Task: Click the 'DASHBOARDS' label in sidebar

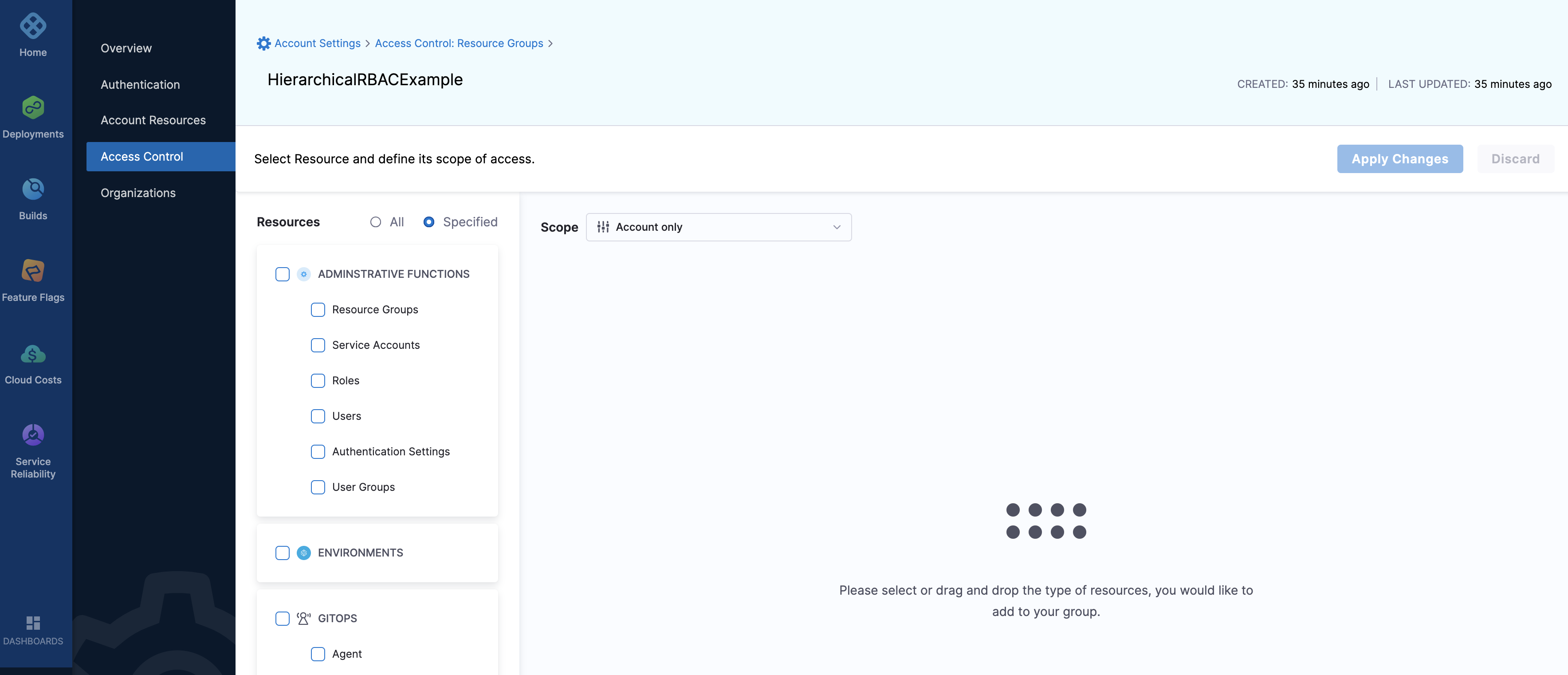Action: coord(33,641)
